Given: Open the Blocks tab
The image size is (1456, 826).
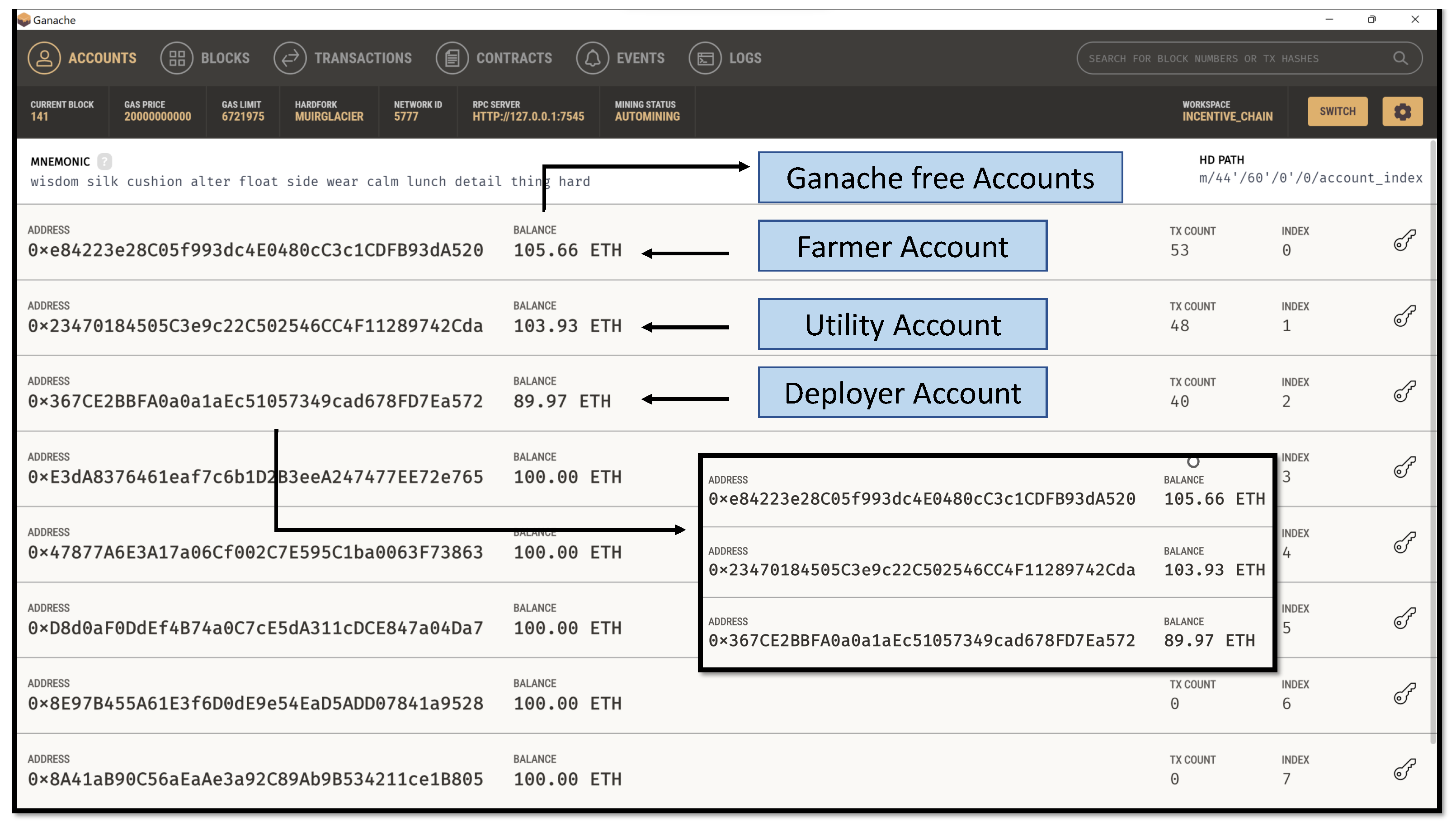Looking at the screenshot, I should [x=205, y=58].
